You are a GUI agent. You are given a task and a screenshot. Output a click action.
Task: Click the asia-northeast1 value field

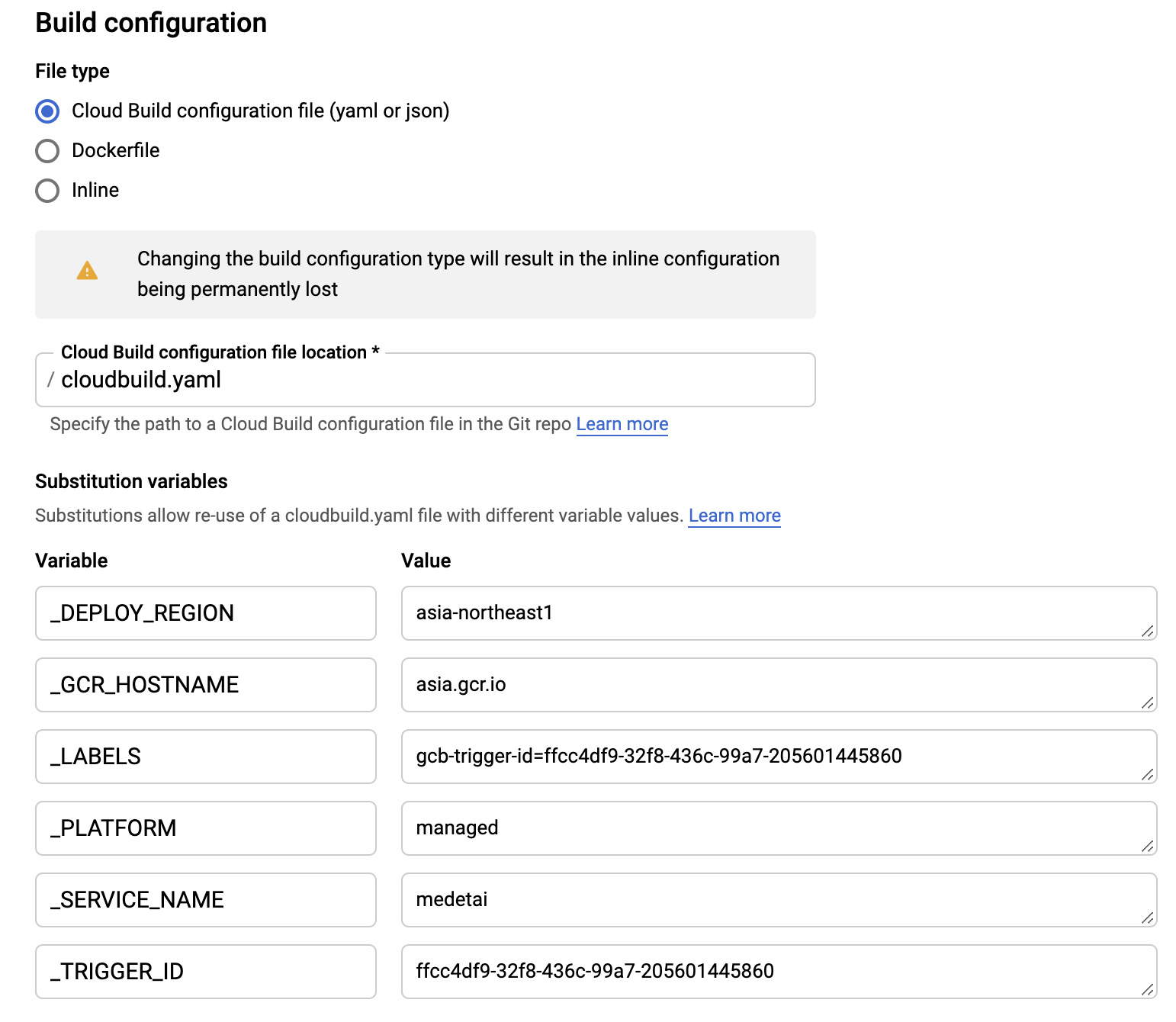point(779,613)
